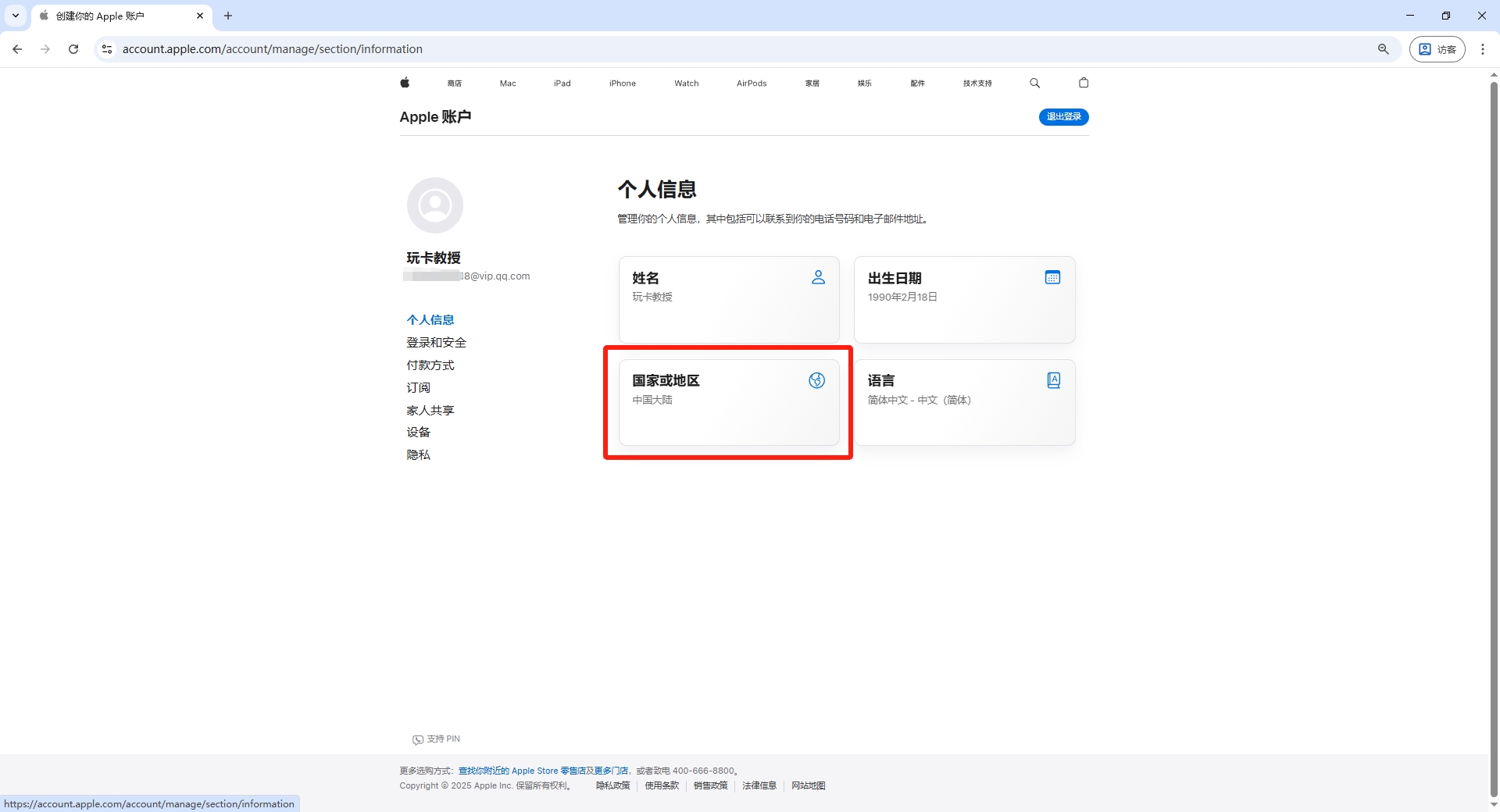Open the 语言 card
Viewport: 1500px width, 812px height.
(964, 402)
